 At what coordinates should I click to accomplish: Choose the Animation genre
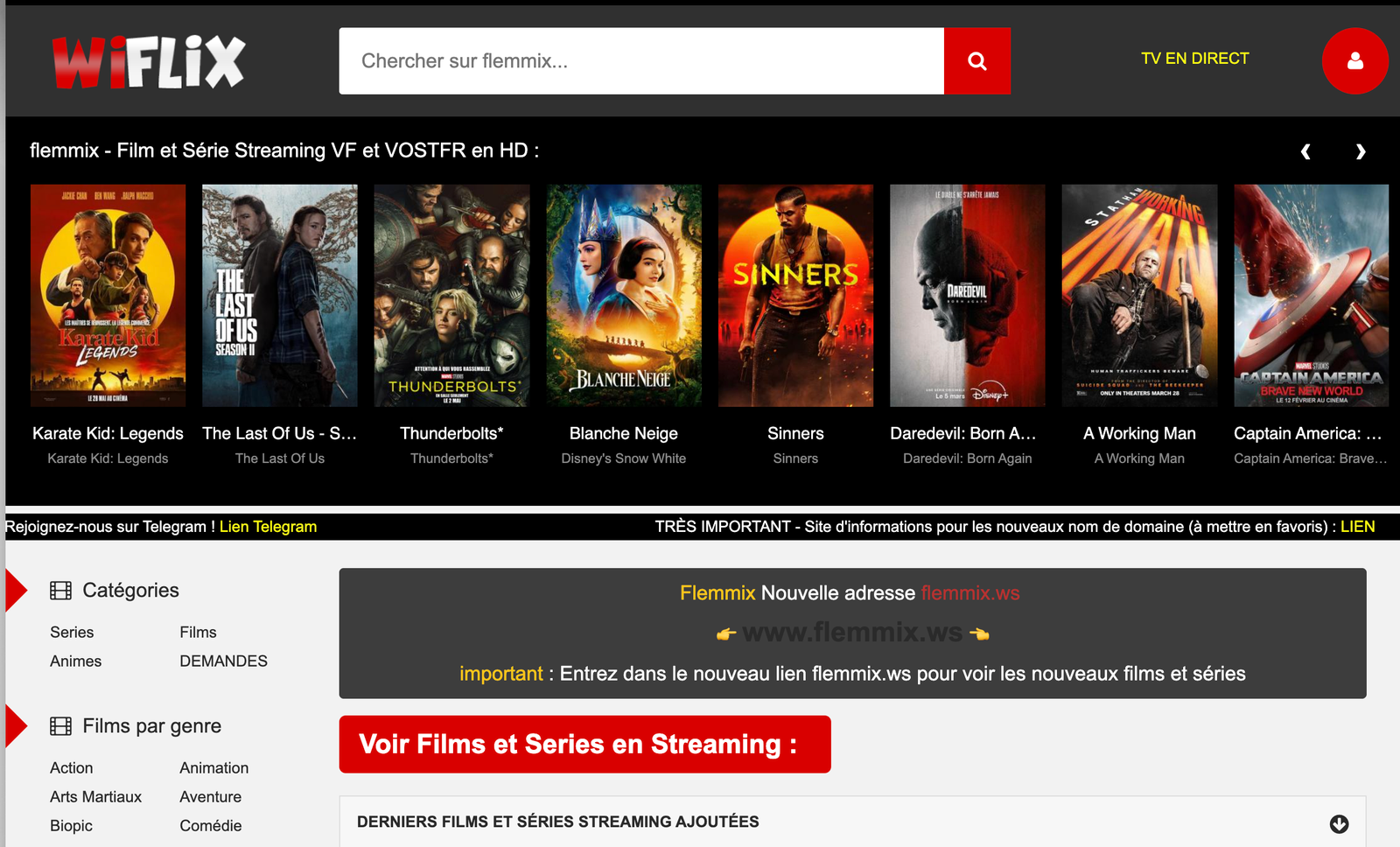213,768
